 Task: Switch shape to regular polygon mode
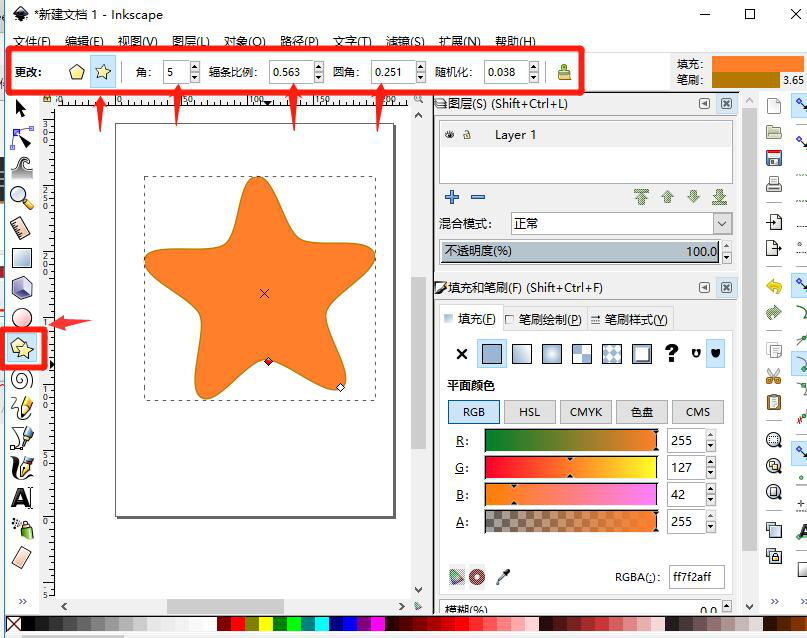pyautogui.click(x=76, y=72)
